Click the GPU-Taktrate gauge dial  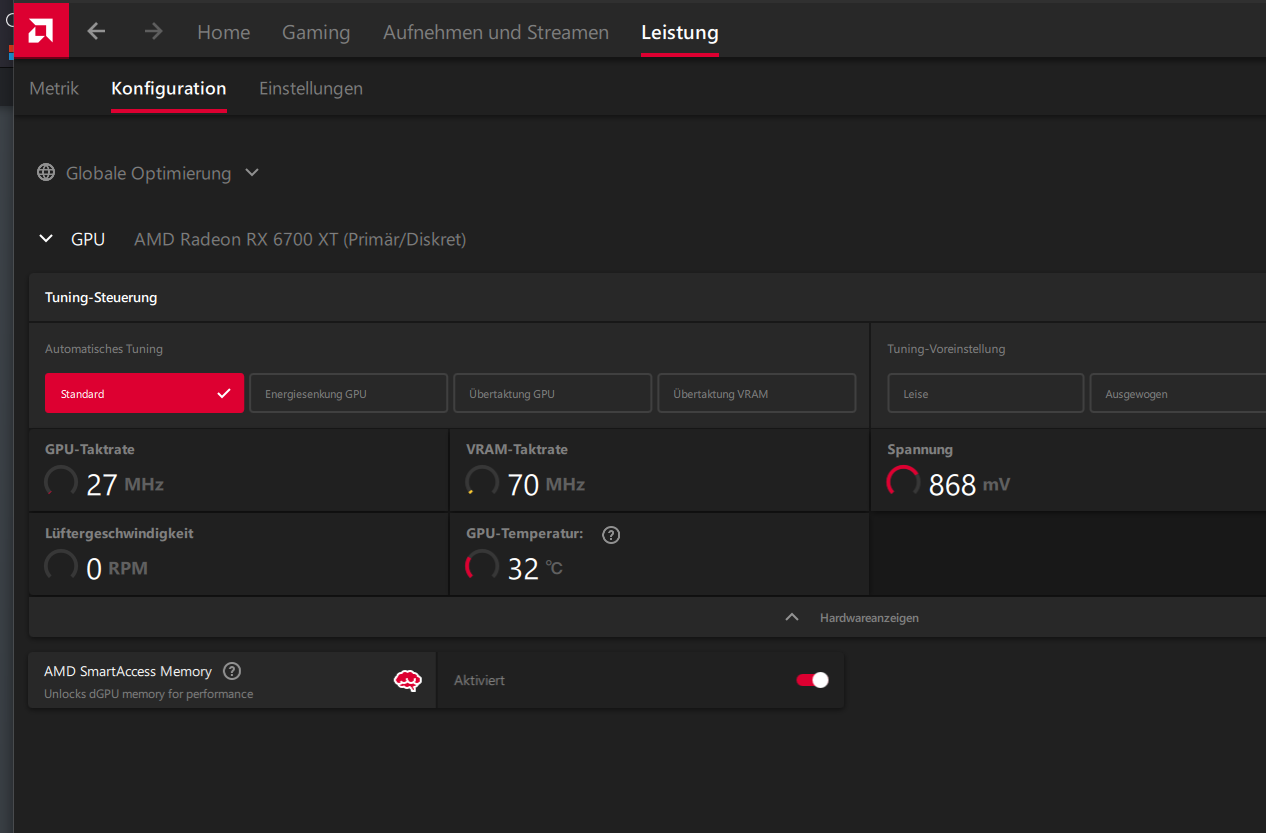[61, 483]
